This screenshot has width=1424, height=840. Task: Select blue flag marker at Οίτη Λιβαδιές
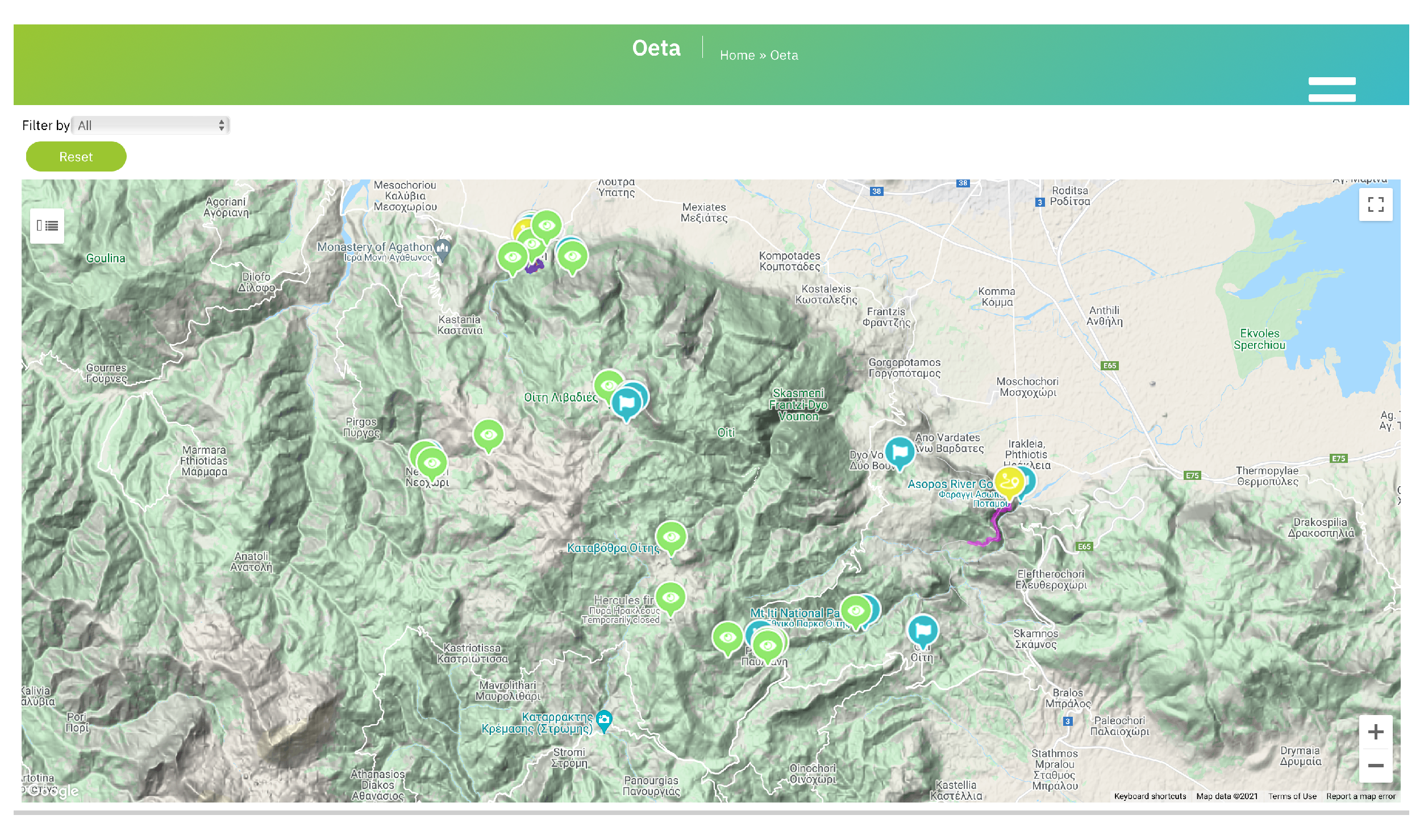(626, 403)
